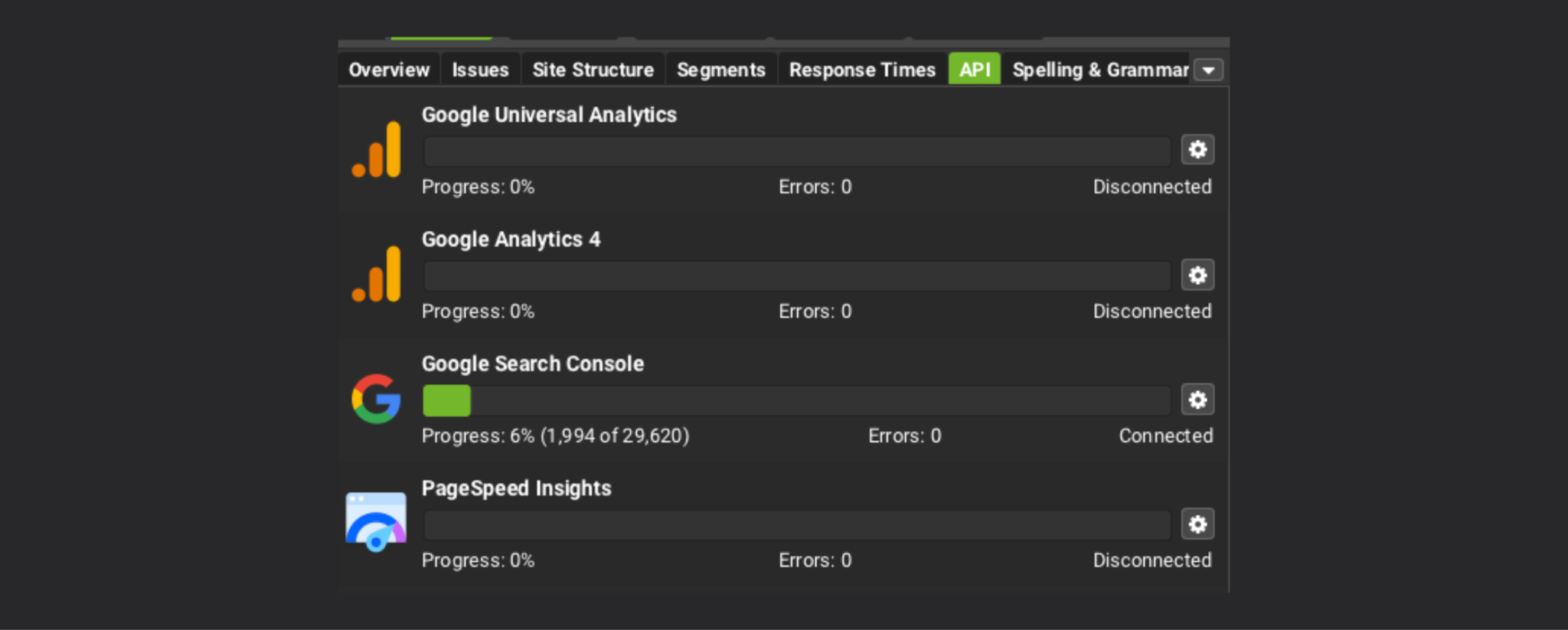Click the Google Search Console progress bar

[796, 400]
